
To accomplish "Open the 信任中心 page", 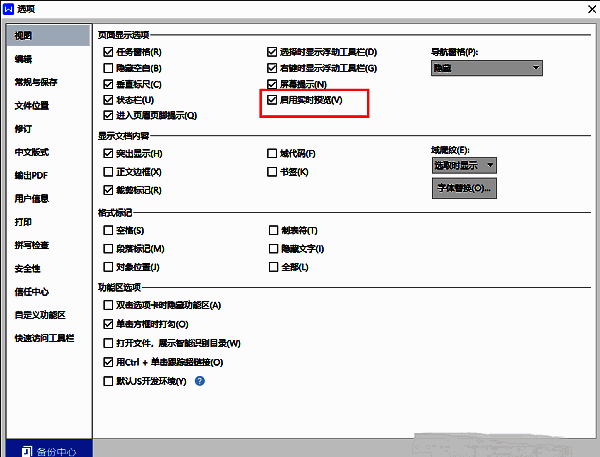I will click(32, 292).
